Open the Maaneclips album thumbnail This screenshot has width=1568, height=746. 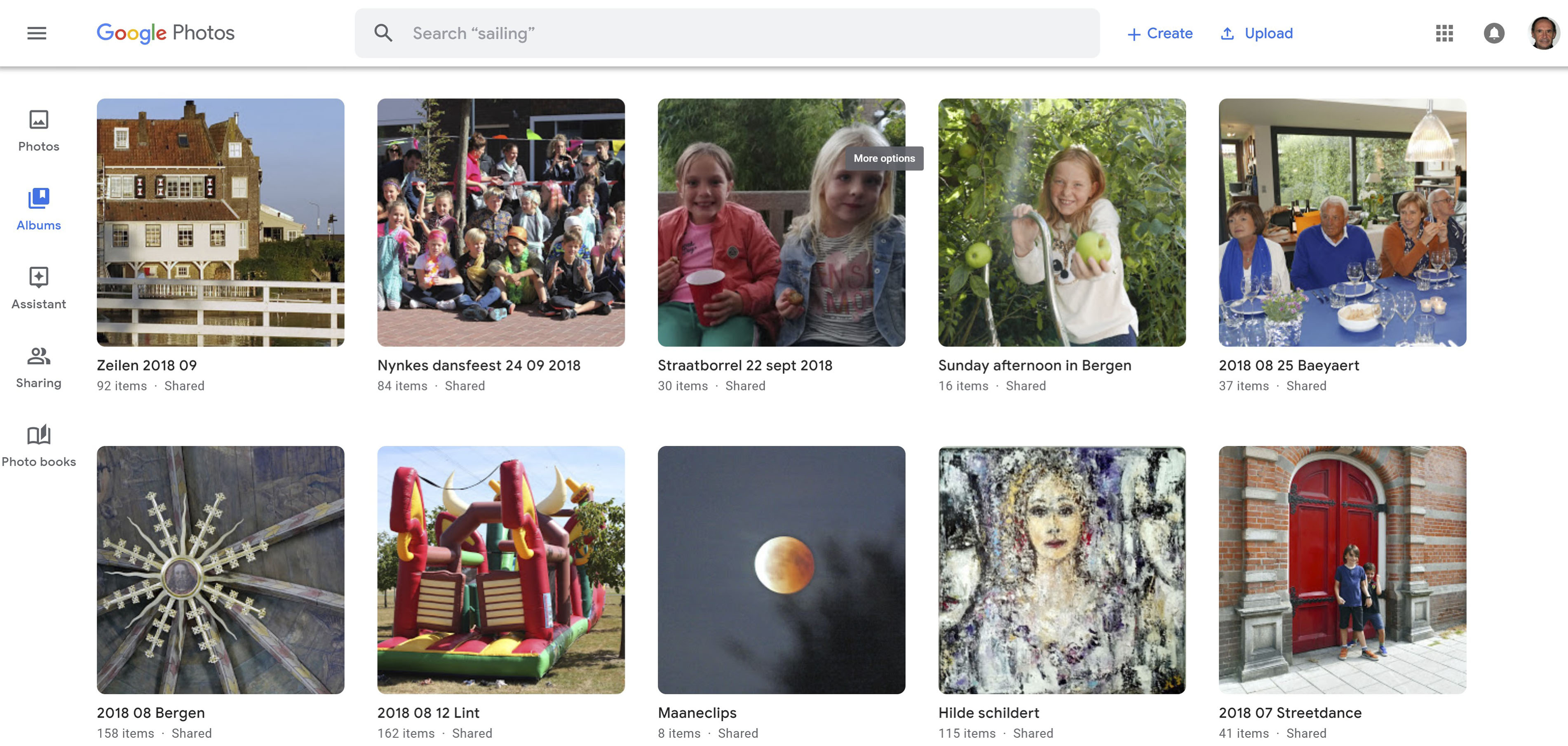pyautogui.click(x=781, y=570)
